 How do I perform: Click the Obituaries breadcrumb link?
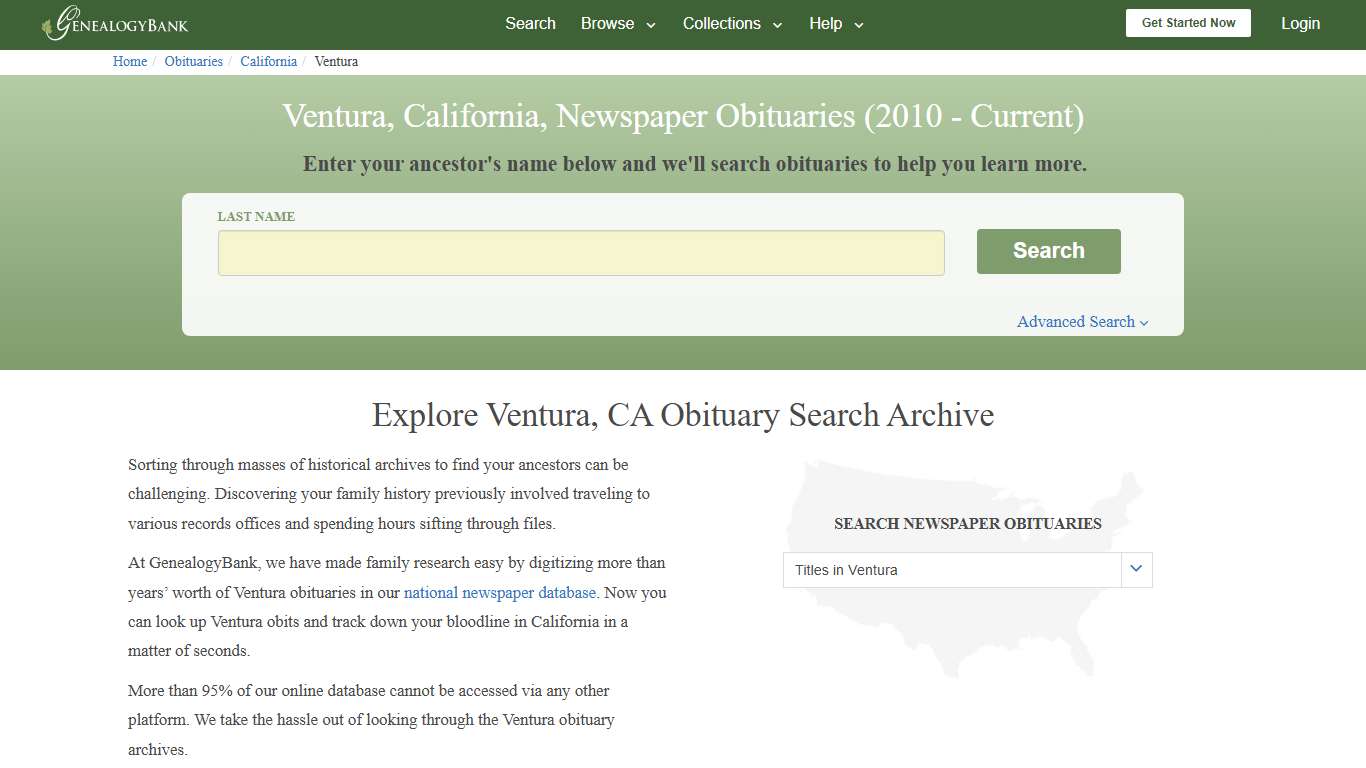pyautogui.click(x=193, y=61)
